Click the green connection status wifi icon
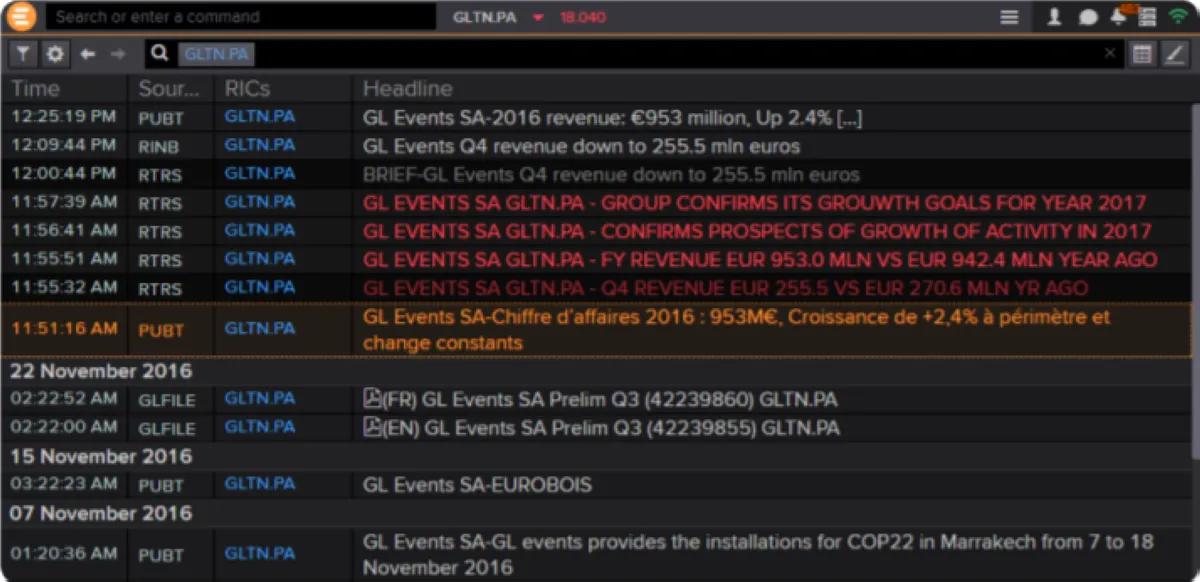Image resolution: width=1200 pixels, height=582 pixels. pos(1178,17)
